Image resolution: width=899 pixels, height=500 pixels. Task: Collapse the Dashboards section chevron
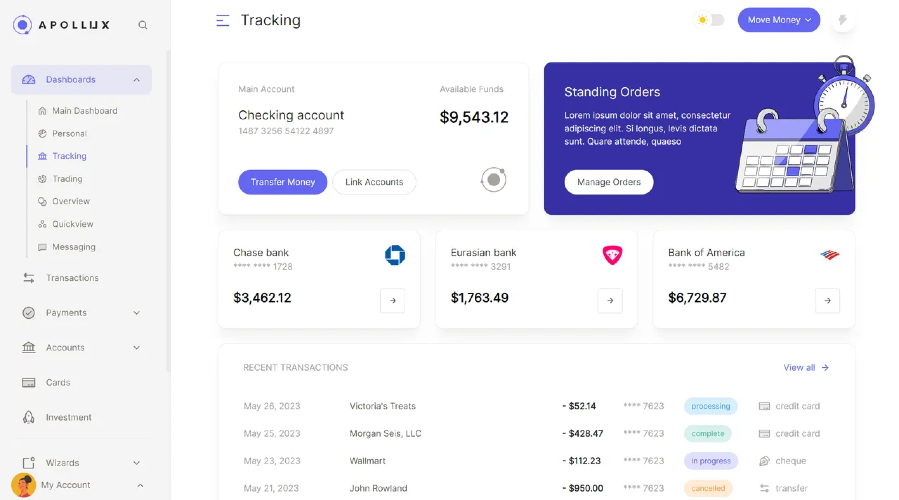136,80
